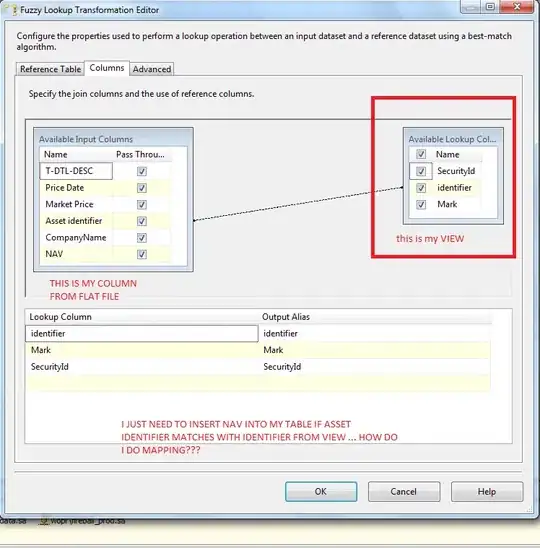Select the Columns tab
The height and width of the screenshot is (548, 540).
[x=107, y=68]
